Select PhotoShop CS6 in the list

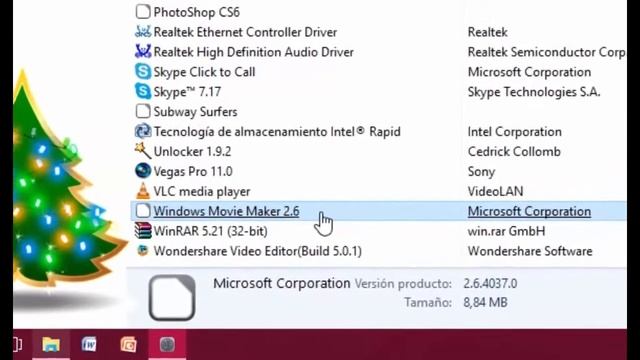196,12
